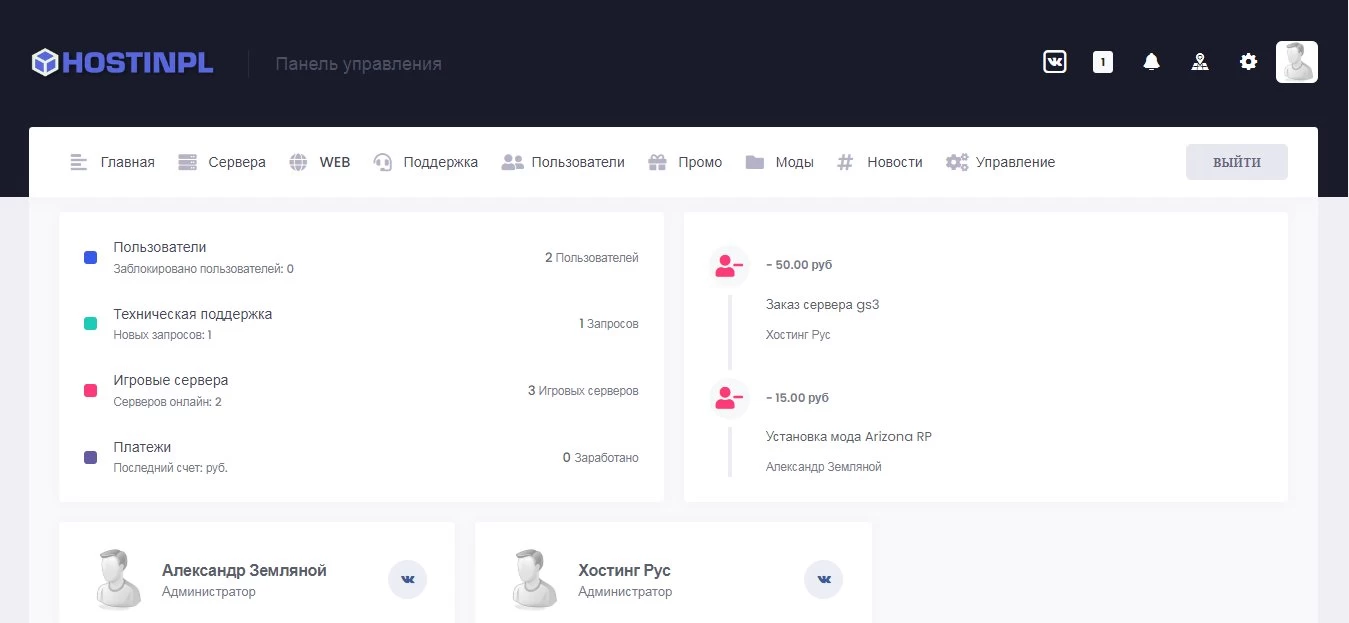Open Хостинг Рус administrator card name

pyautogui.click(x=624, y=570)
